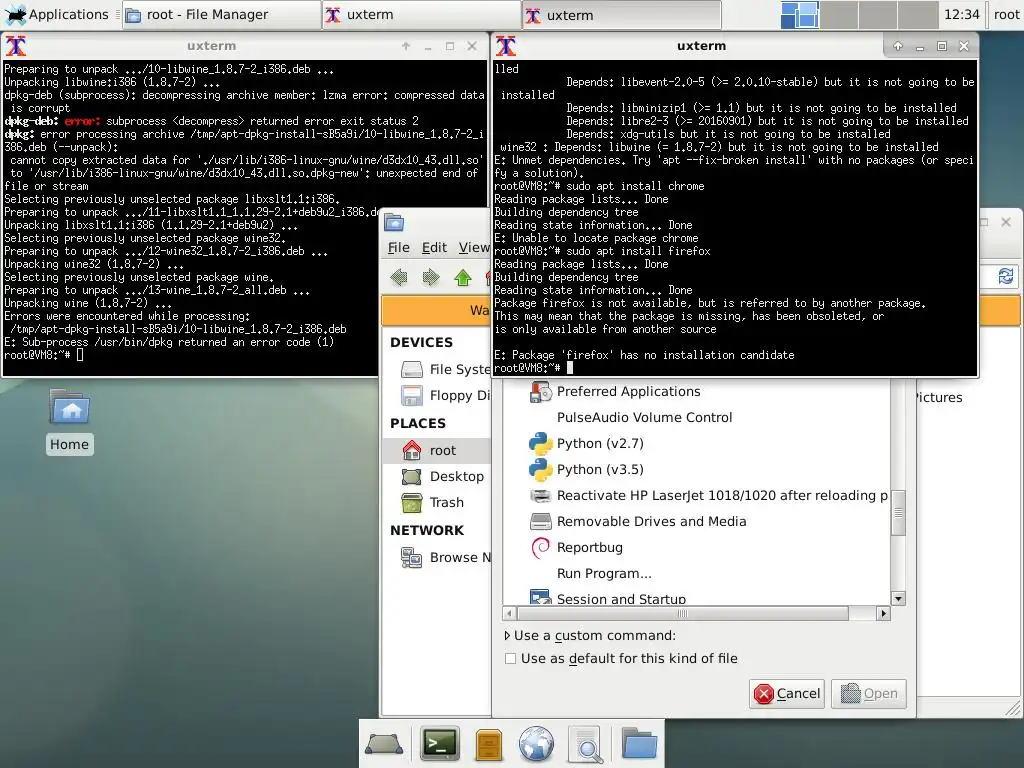Select the first uxterm taskbar button

pyautogui.click(x=422, y=14)
